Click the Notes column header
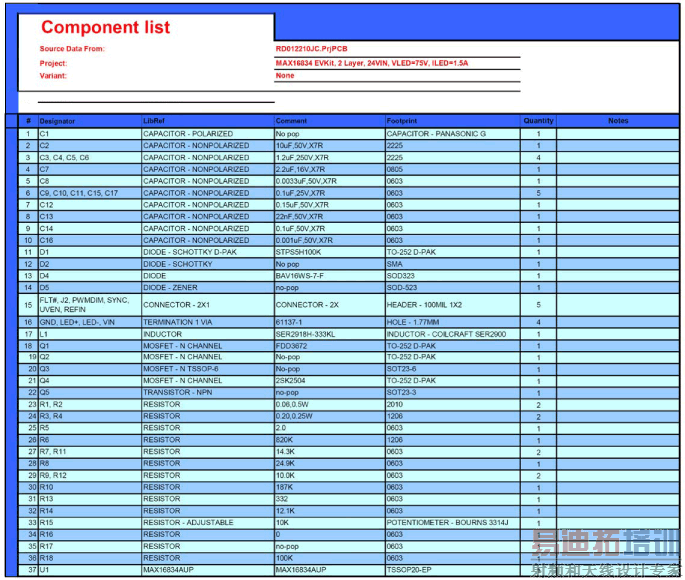 tap(618, 121)
